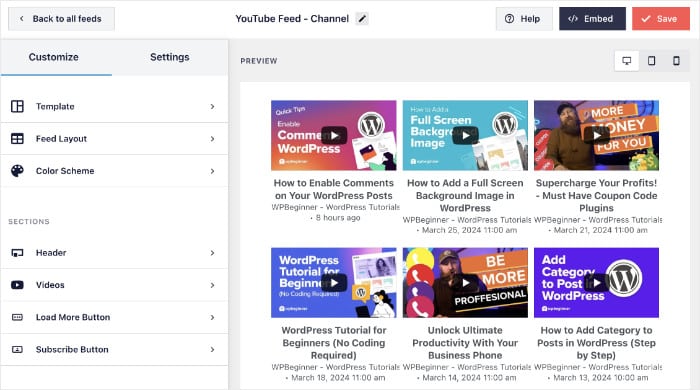
Task: Click the Be More Professional thumbnail
Action: [x=465, y=283]
